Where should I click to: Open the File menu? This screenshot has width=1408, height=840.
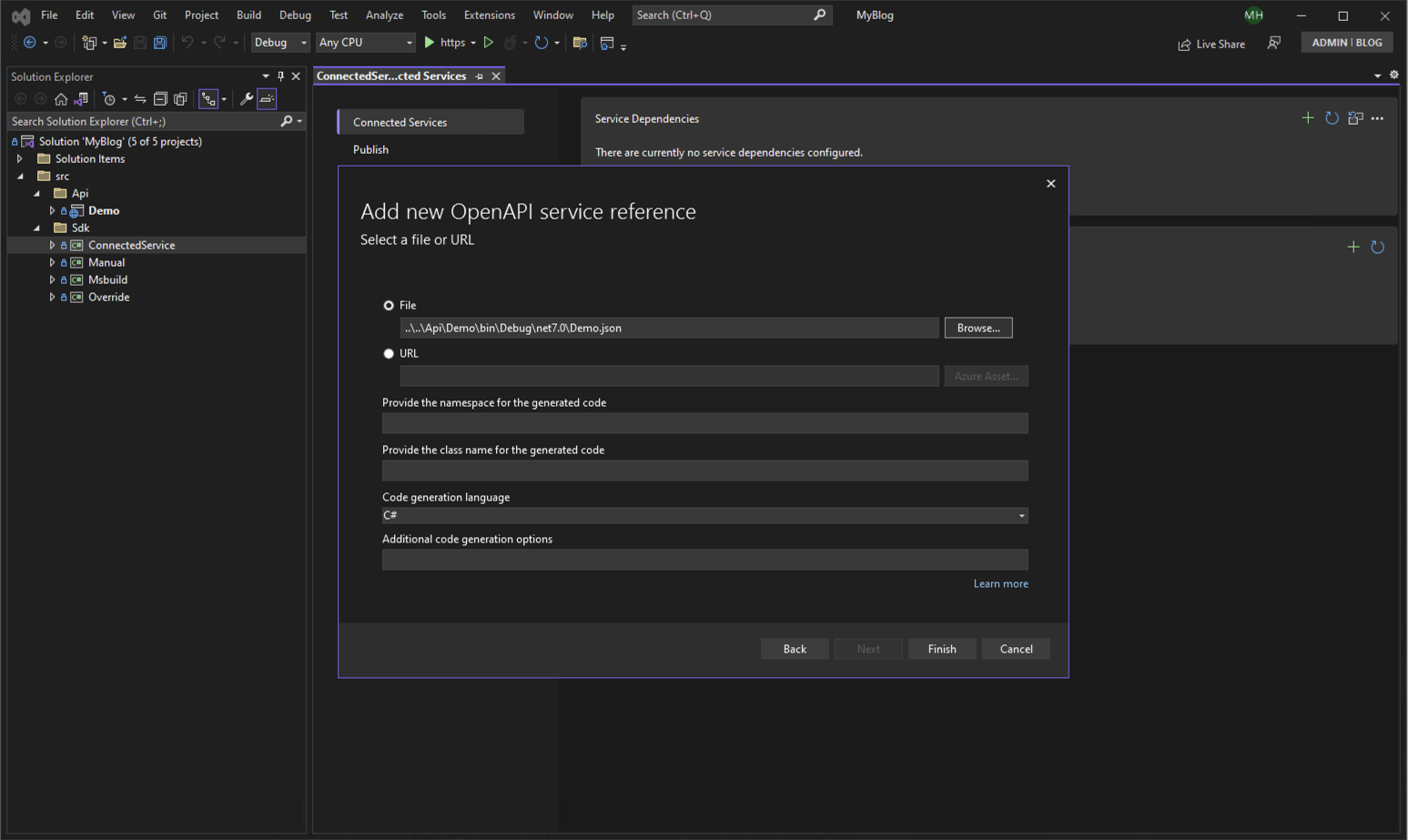pos(49,15)
